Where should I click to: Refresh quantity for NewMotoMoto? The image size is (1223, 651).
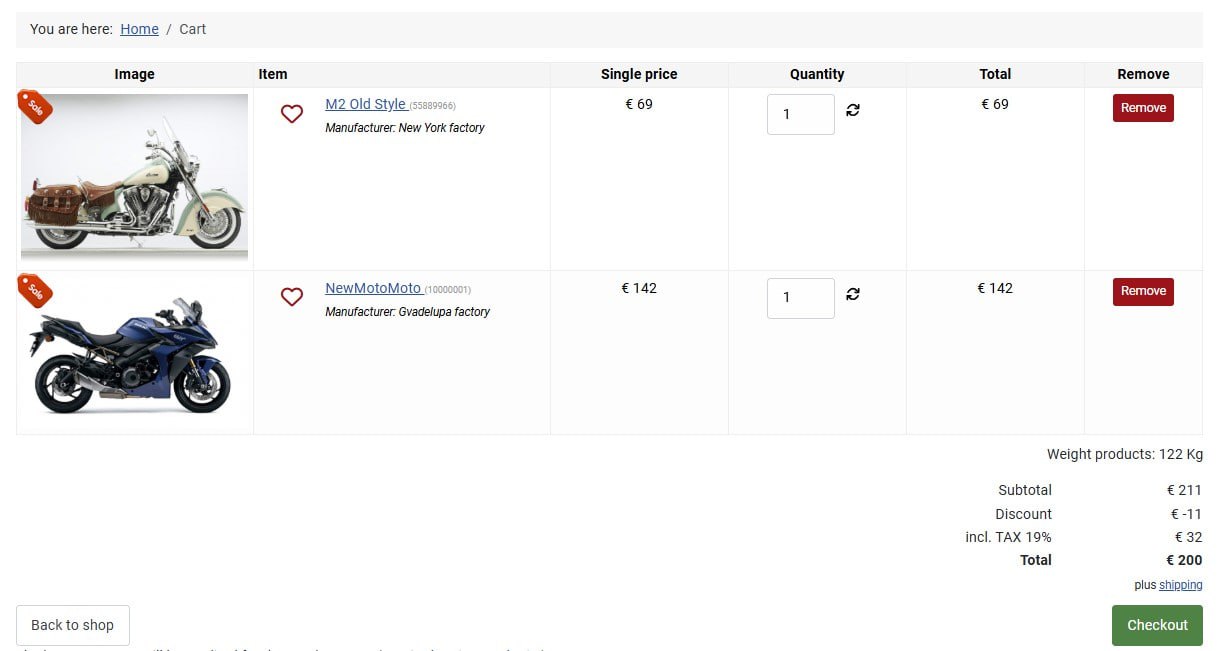tap(853, 294)
